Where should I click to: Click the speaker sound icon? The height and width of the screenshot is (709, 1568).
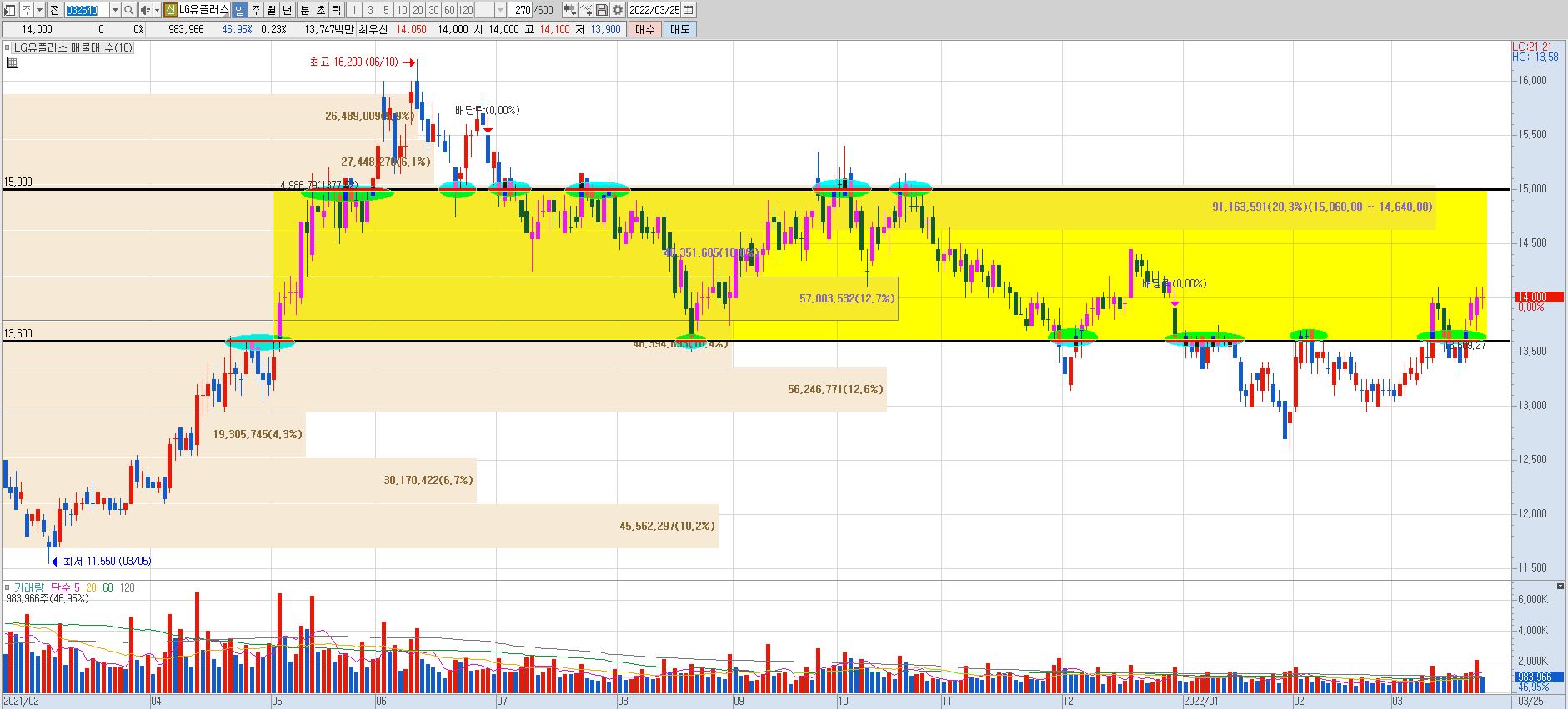[x=145, y=10]
